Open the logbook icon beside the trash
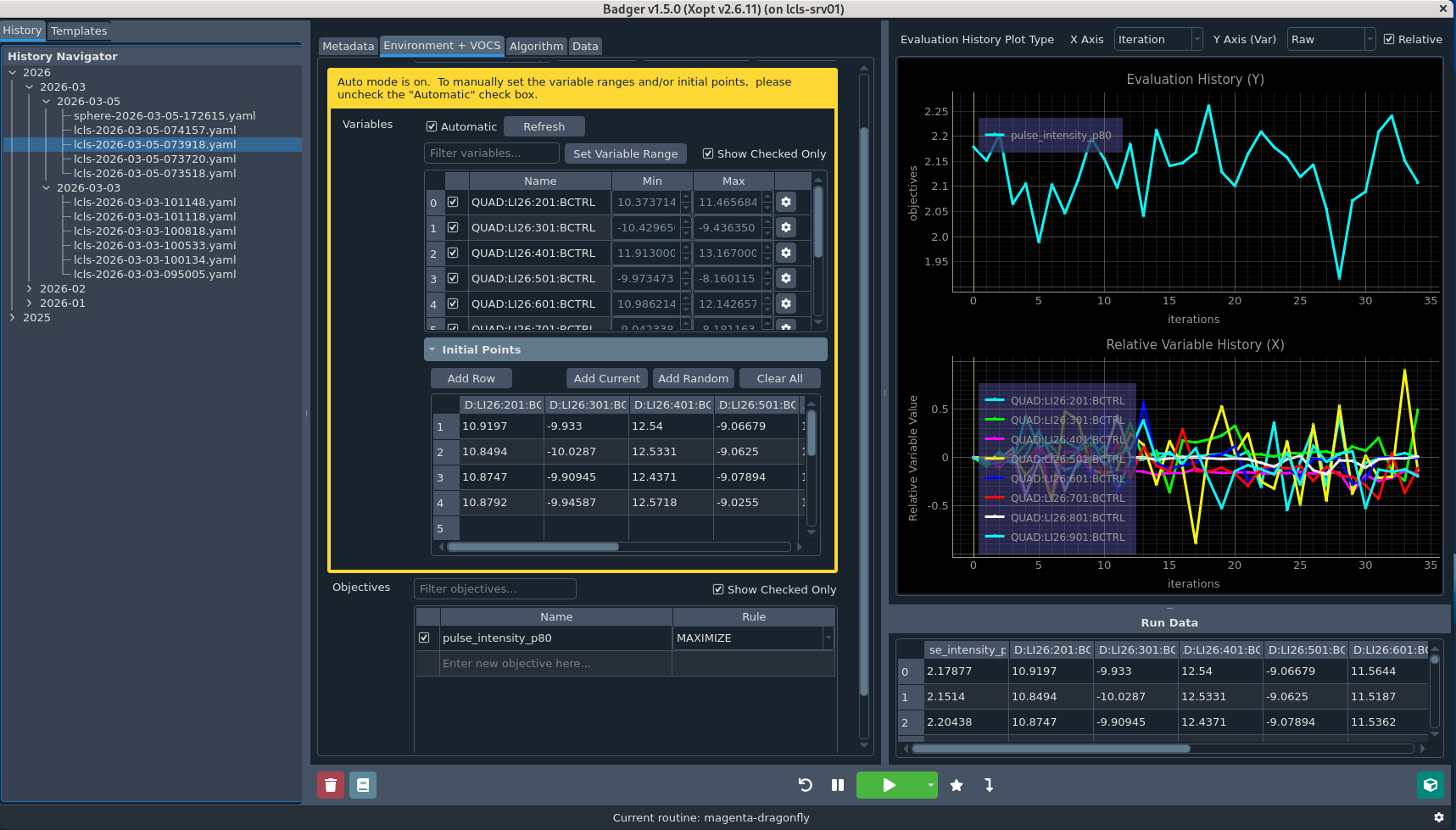Viewport: 1456px width, 830px height. [363, 785]
